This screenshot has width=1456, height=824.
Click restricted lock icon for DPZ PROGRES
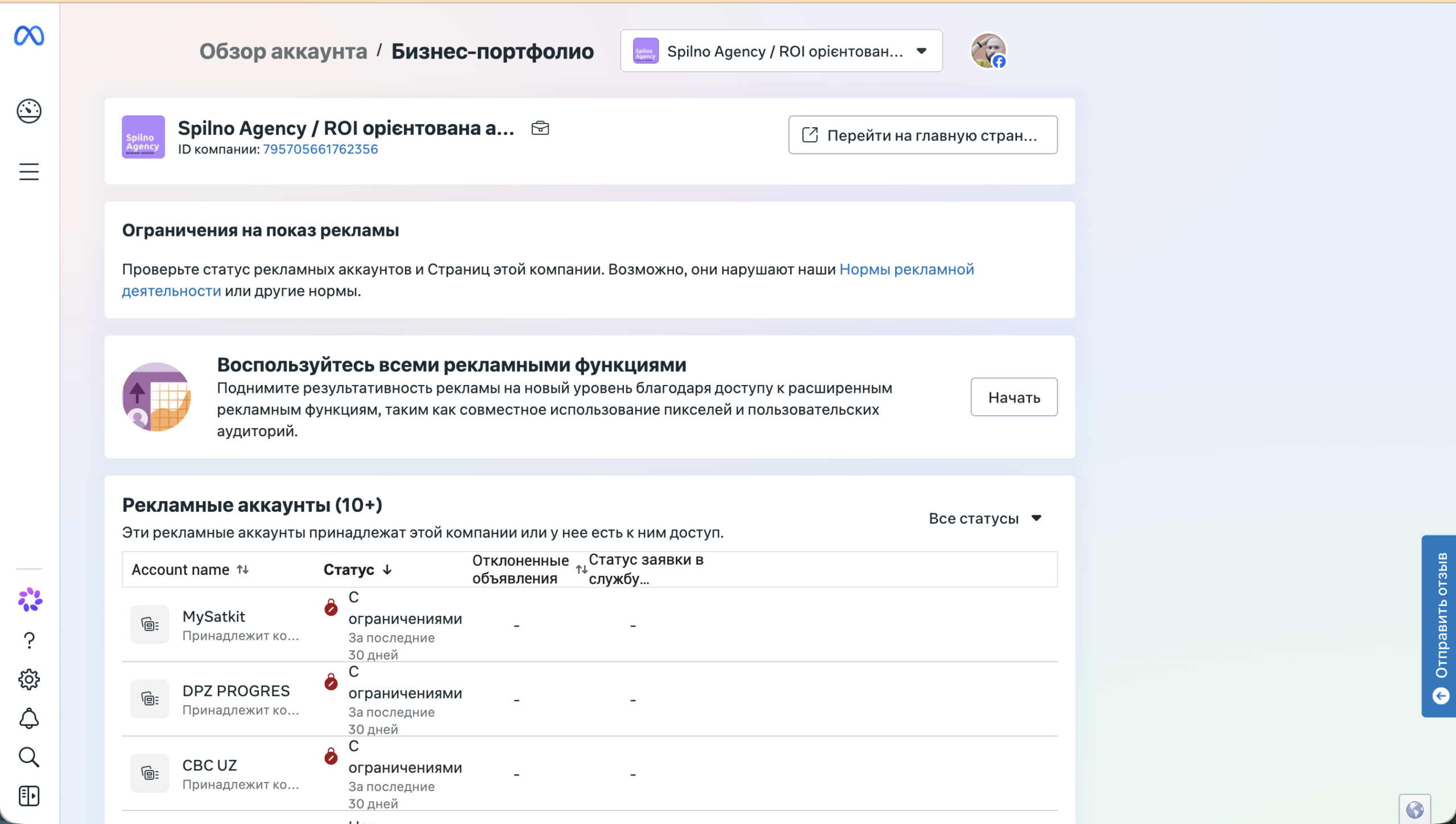point(331,682)
